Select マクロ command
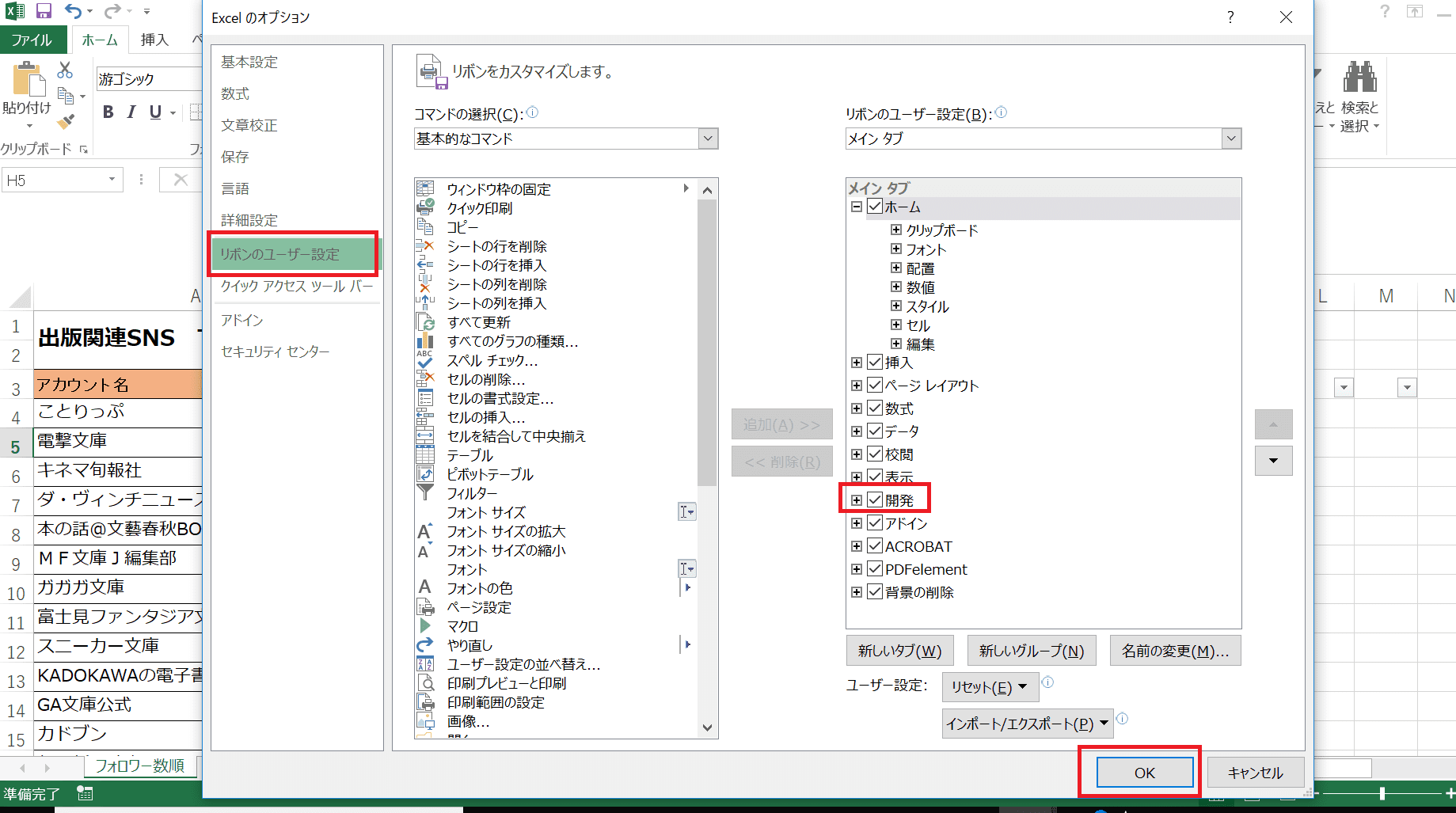Image resolution: width=1456 pixels, height=813 pixels. pos(463,626)
